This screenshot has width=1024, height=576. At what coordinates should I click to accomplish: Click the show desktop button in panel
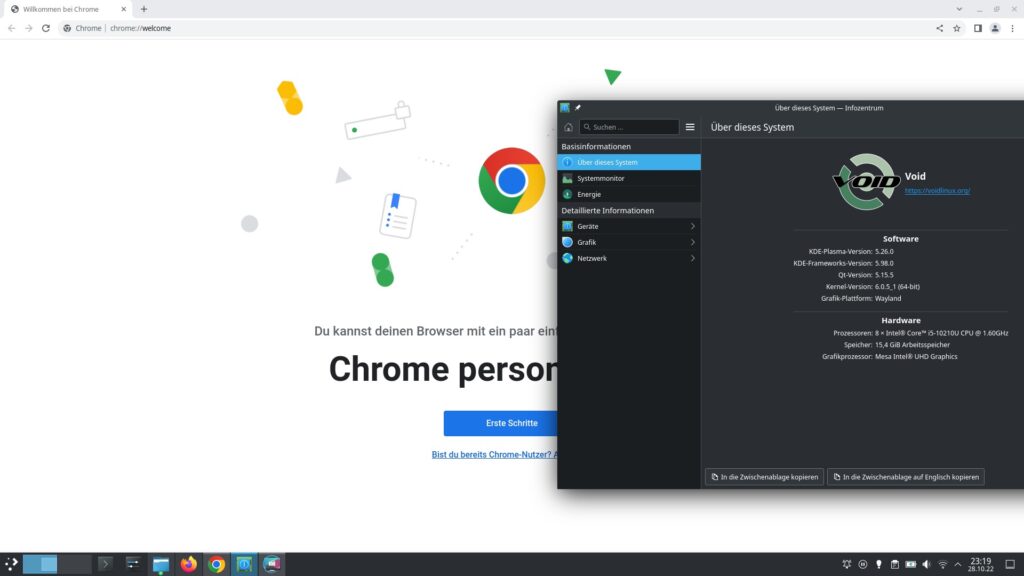click(1010, 564)
